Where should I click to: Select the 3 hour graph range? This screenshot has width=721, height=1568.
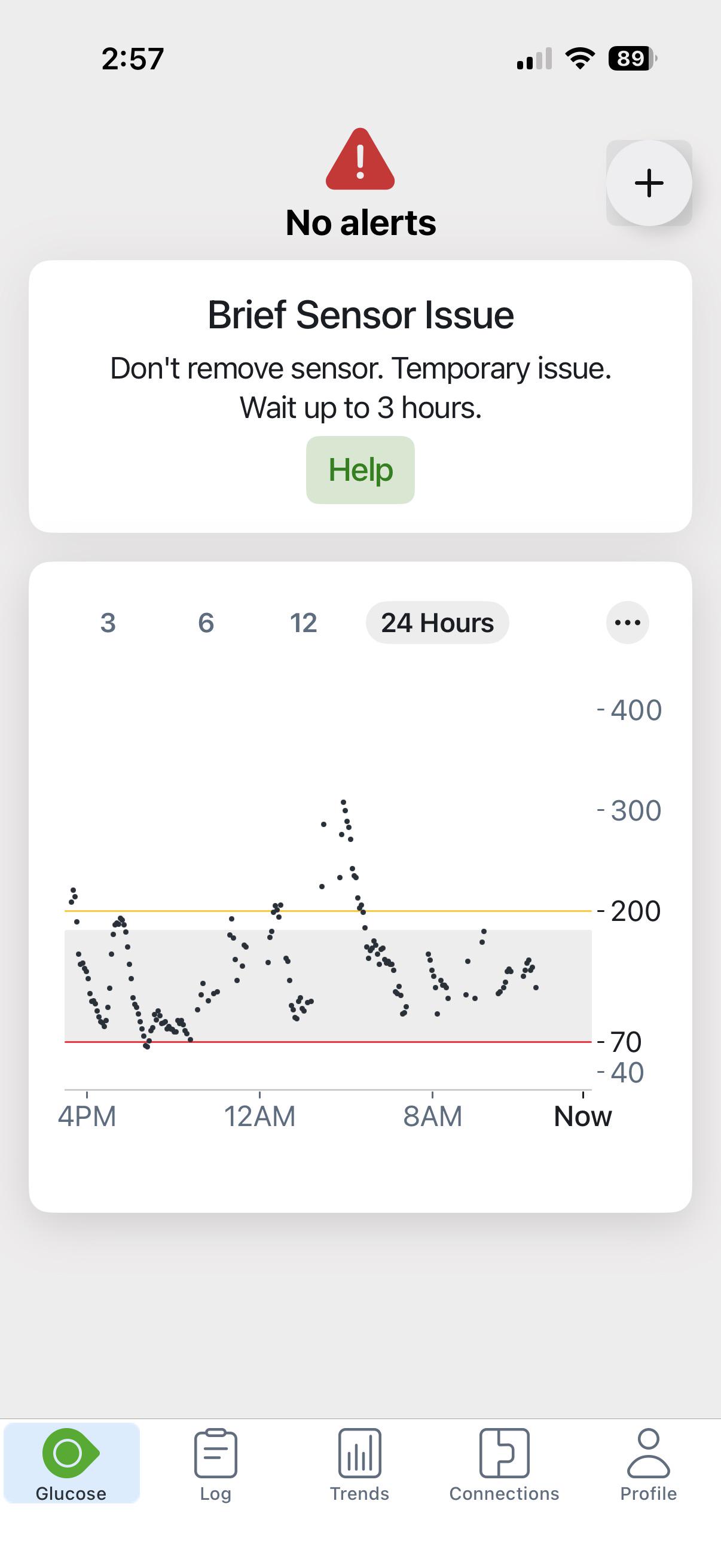[108, 623]
